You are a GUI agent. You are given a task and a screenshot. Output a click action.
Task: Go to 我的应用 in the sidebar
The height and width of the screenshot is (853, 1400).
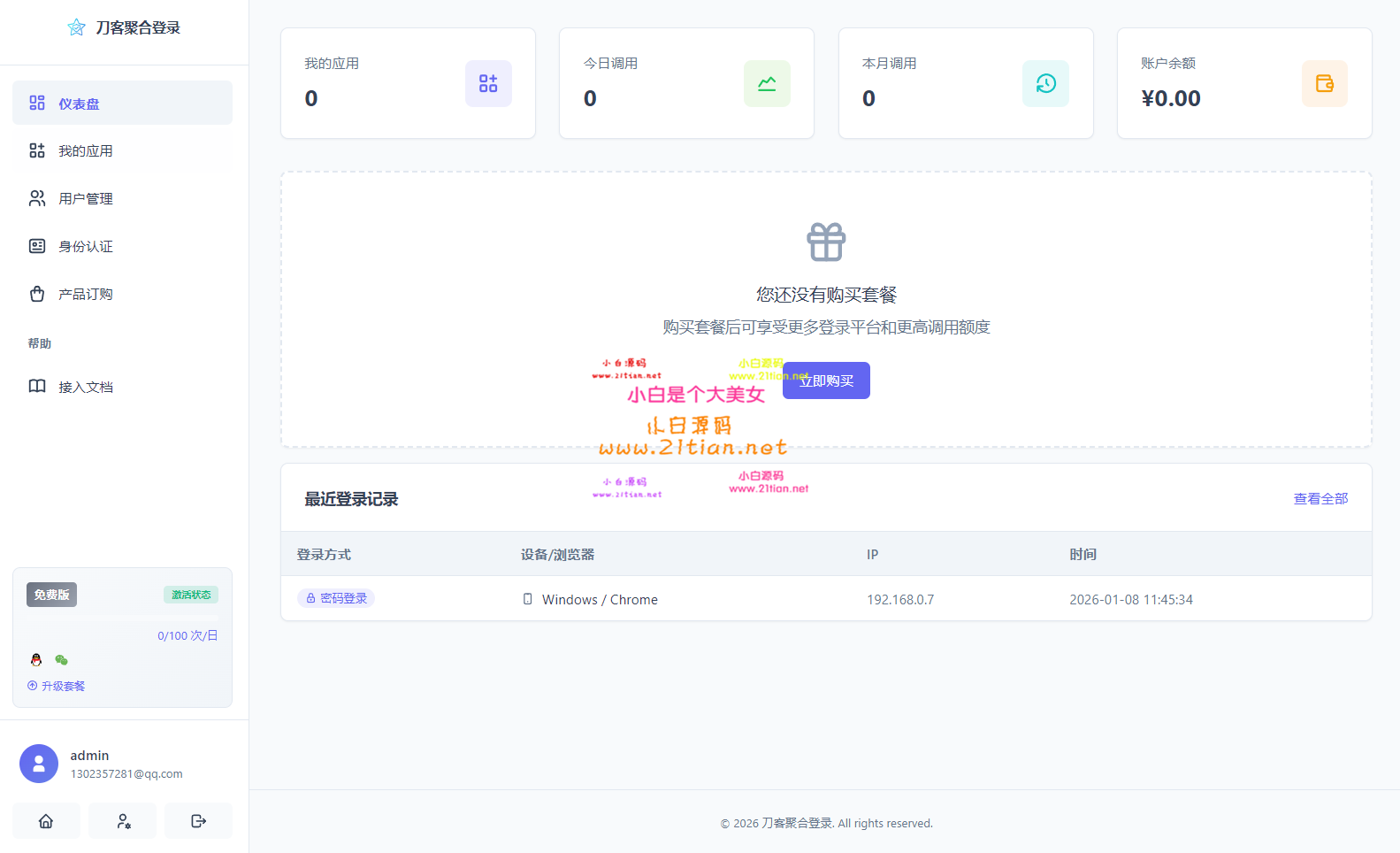tap(122, 151)
